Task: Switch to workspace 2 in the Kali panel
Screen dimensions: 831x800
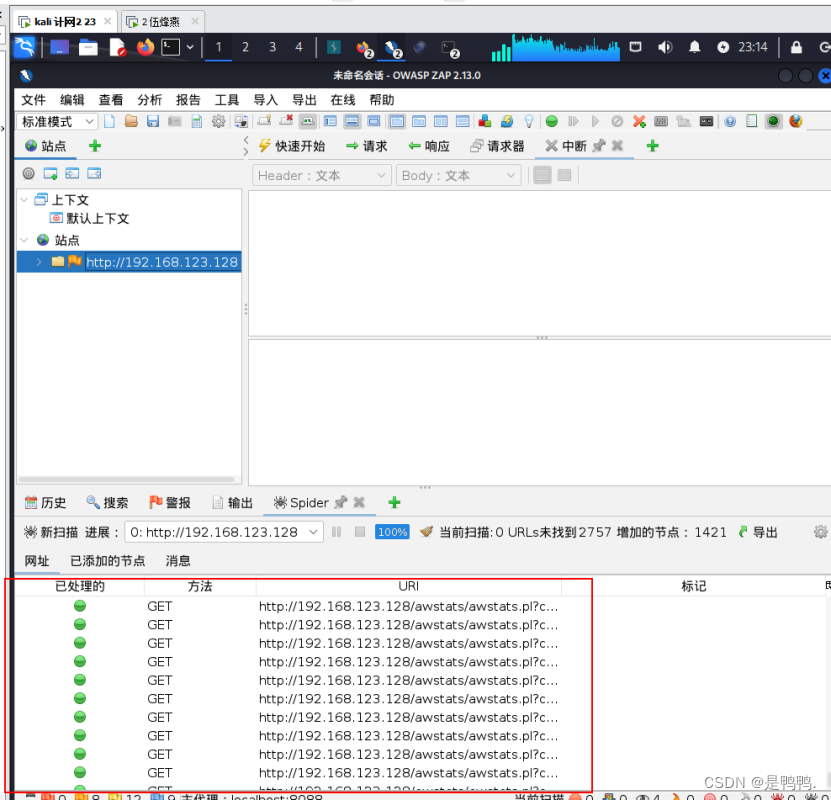Action: click(245, 47)
